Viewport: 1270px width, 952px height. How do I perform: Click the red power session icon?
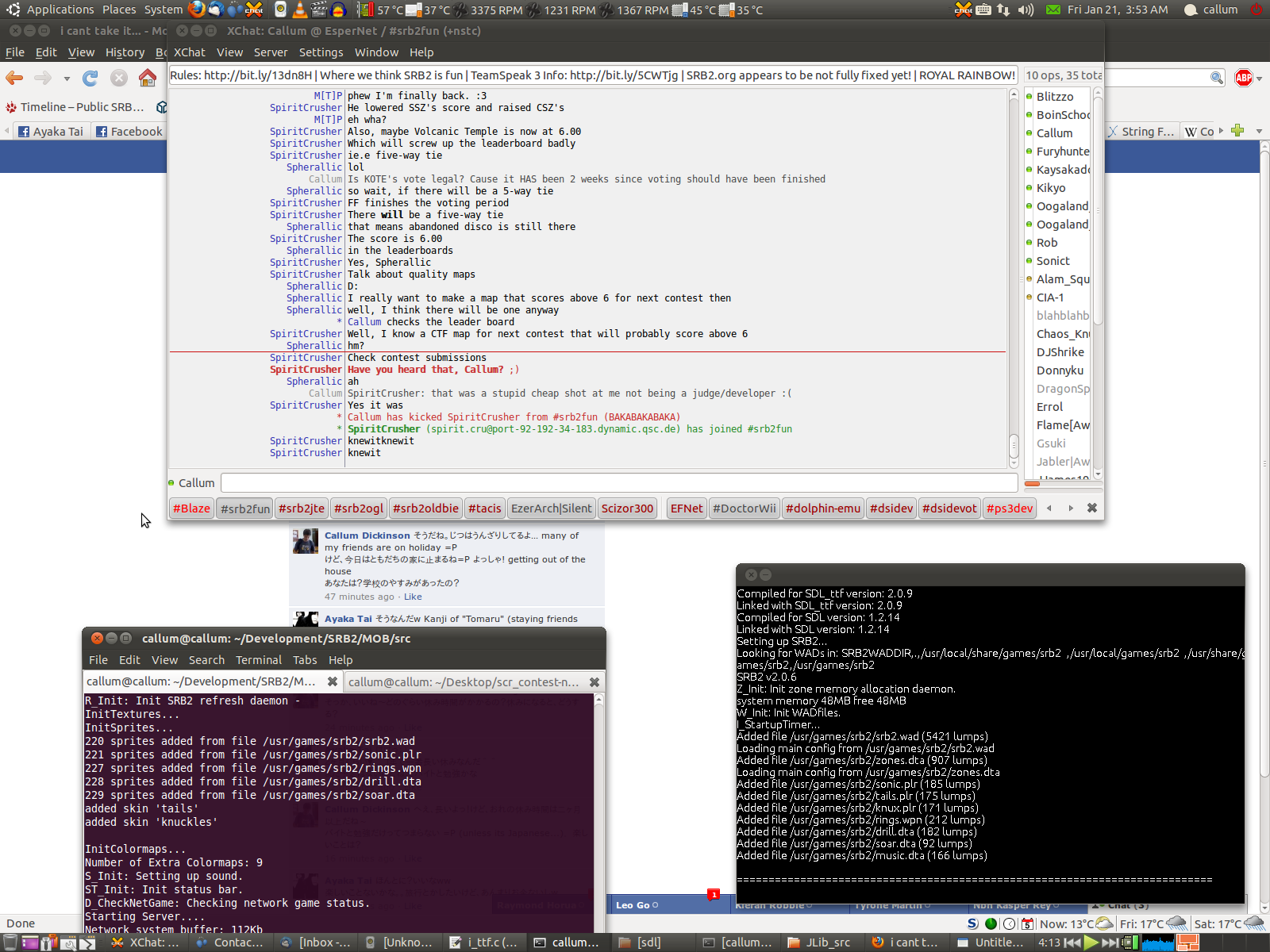(1257, 10)
